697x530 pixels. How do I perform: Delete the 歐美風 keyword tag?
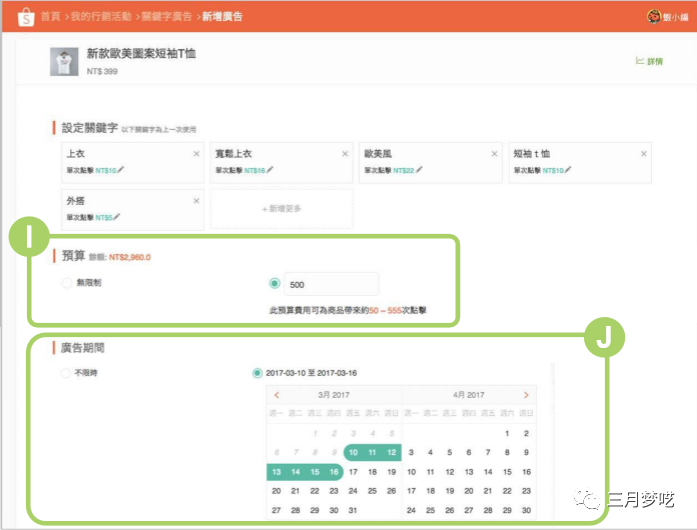click(x=494, y=154)
